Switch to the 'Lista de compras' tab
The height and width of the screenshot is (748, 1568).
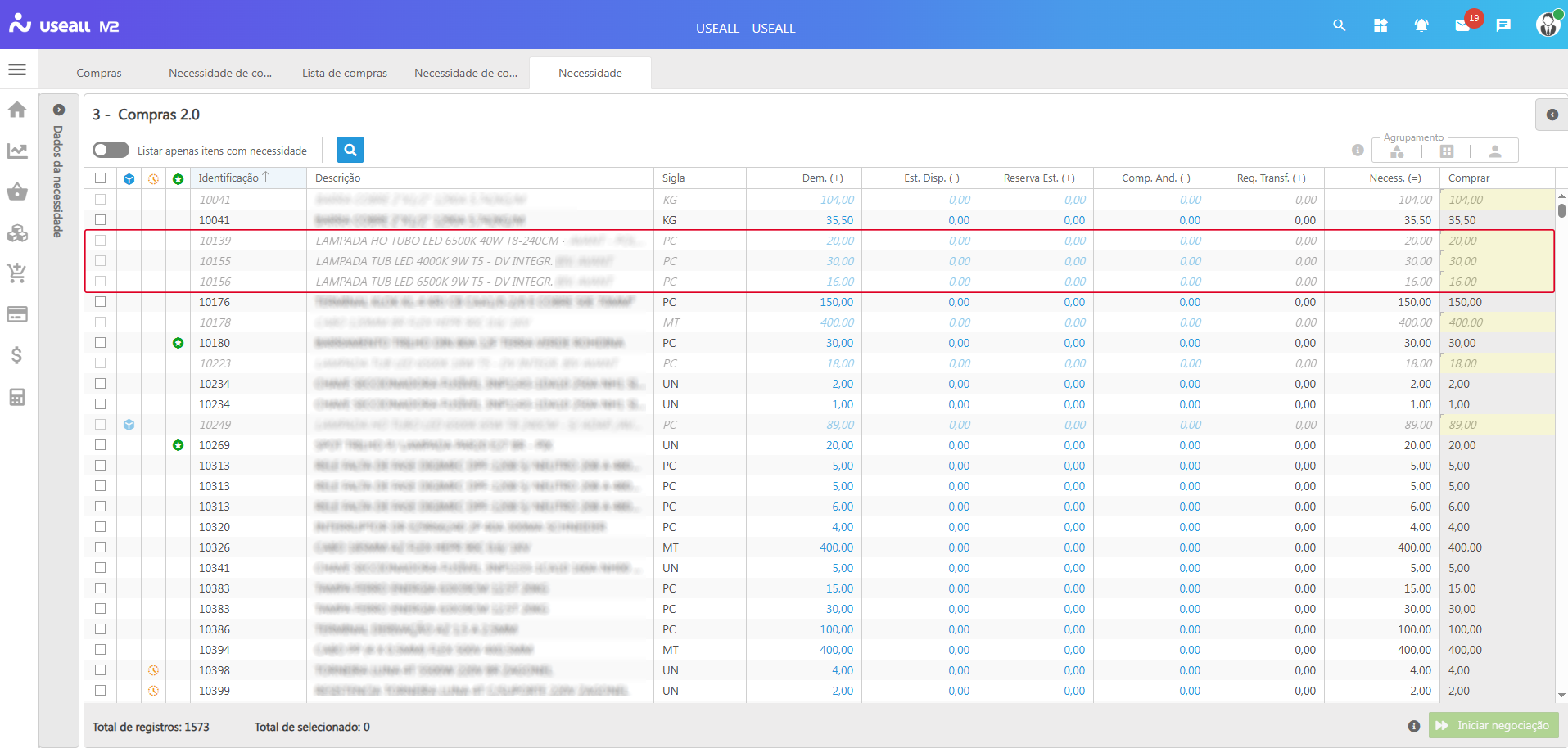tap(344, 73)
